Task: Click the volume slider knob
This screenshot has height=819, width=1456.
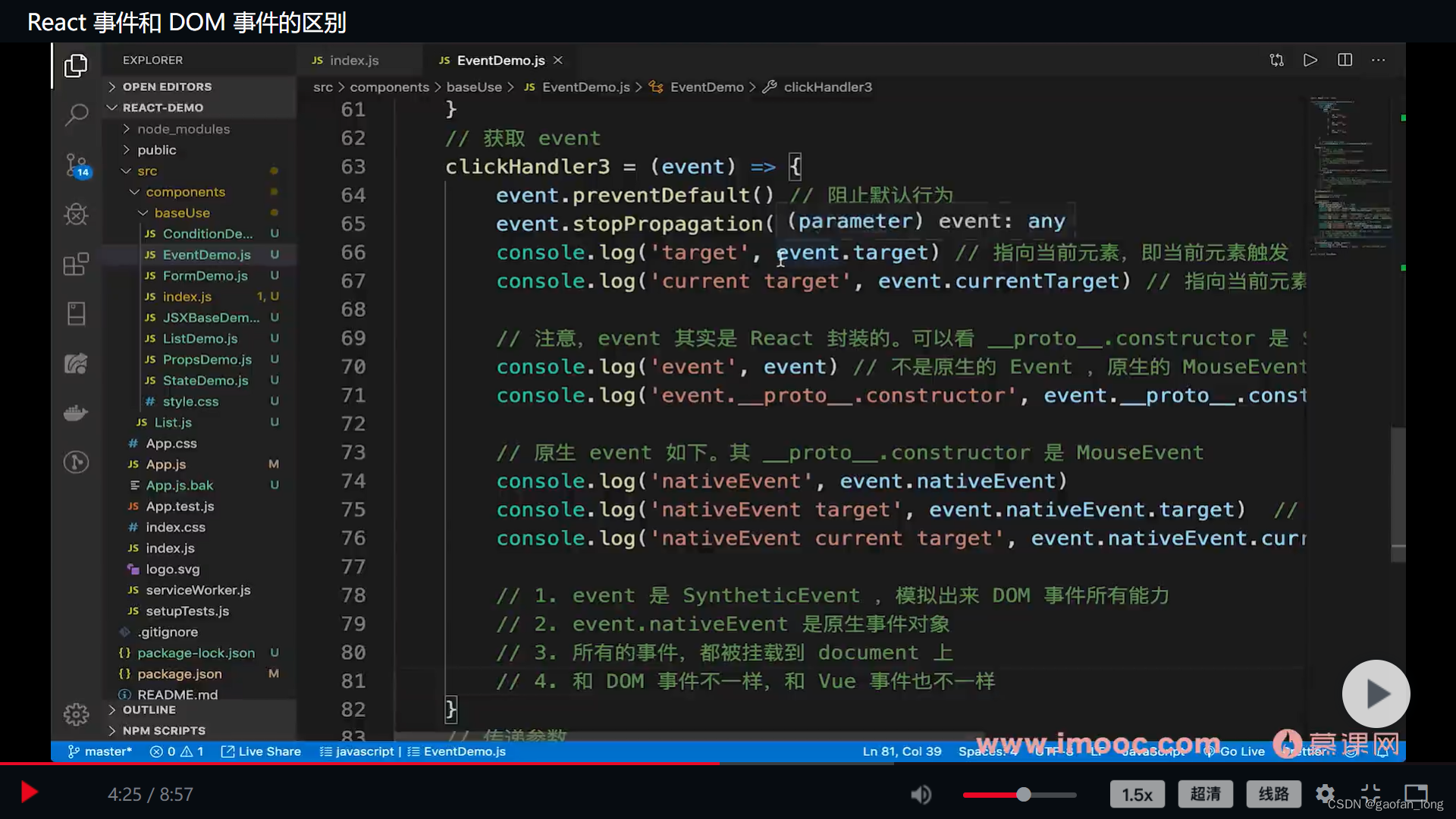Action: (1024, 794)
